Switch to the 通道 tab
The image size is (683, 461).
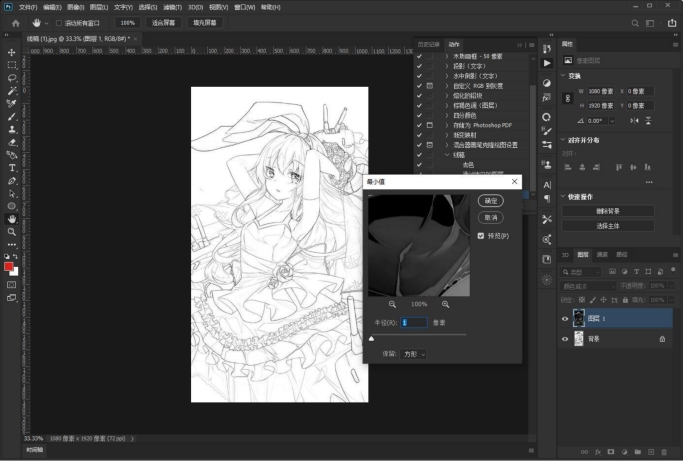coord(602,254)
